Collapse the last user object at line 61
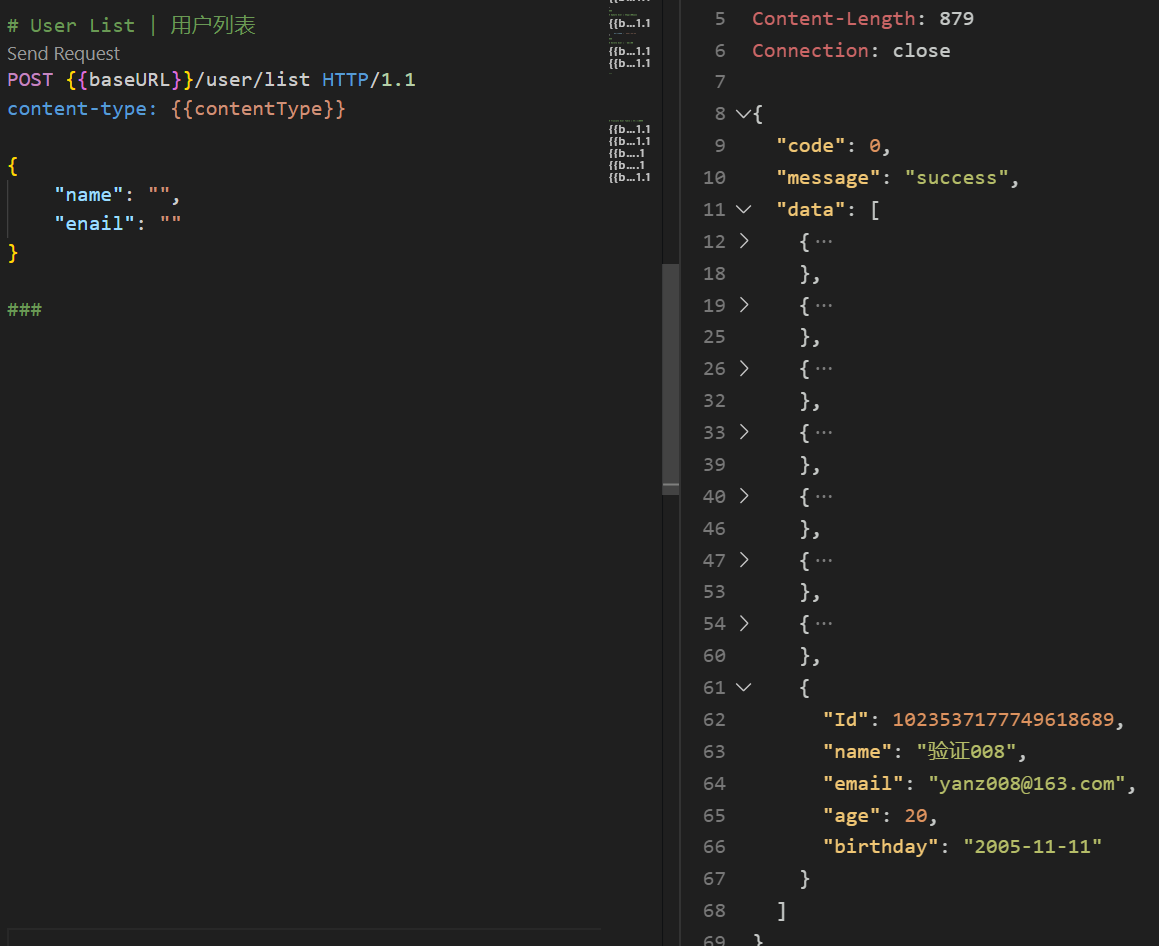Image resolution: width=1159 pixels, height=946 pixels. point(743,688)
